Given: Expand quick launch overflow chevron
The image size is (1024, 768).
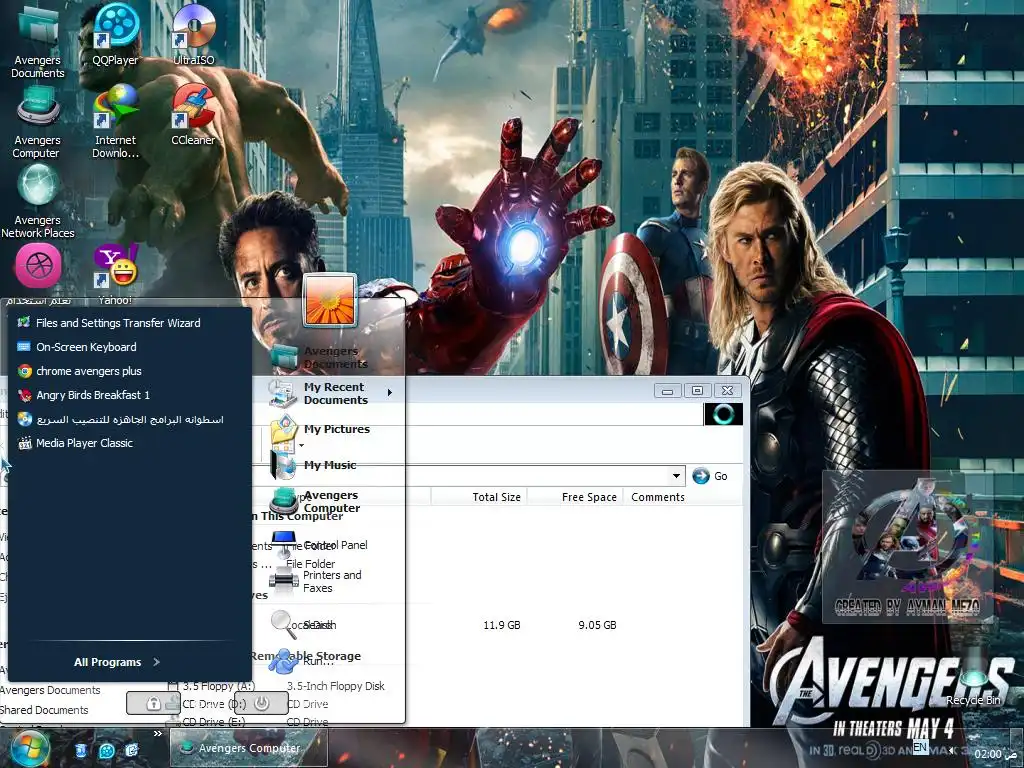Looking at the screenshot, I should [157, 734].
